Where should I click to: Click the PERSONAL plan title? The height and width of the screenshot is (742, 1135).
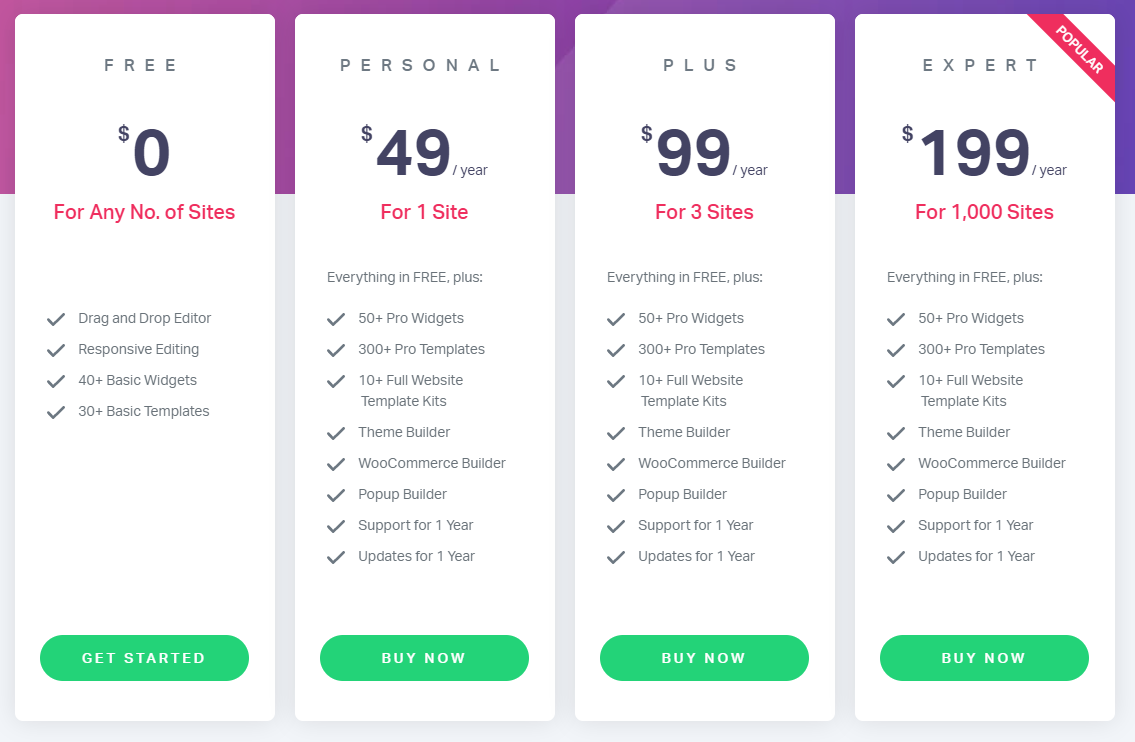(421, 65)
